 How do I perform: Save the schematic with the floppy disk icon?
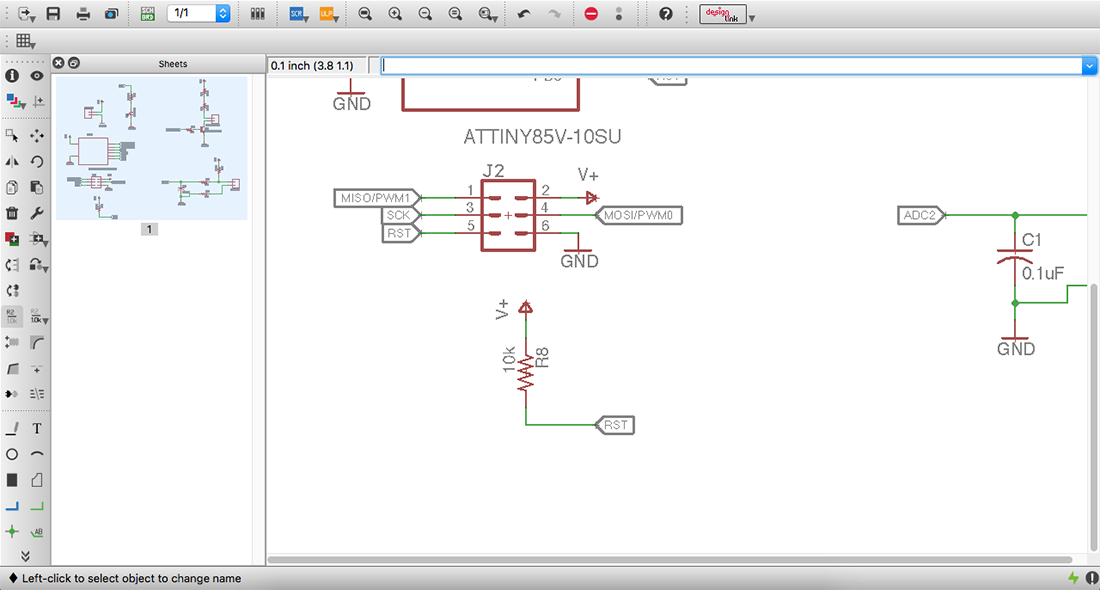point(53,13)
